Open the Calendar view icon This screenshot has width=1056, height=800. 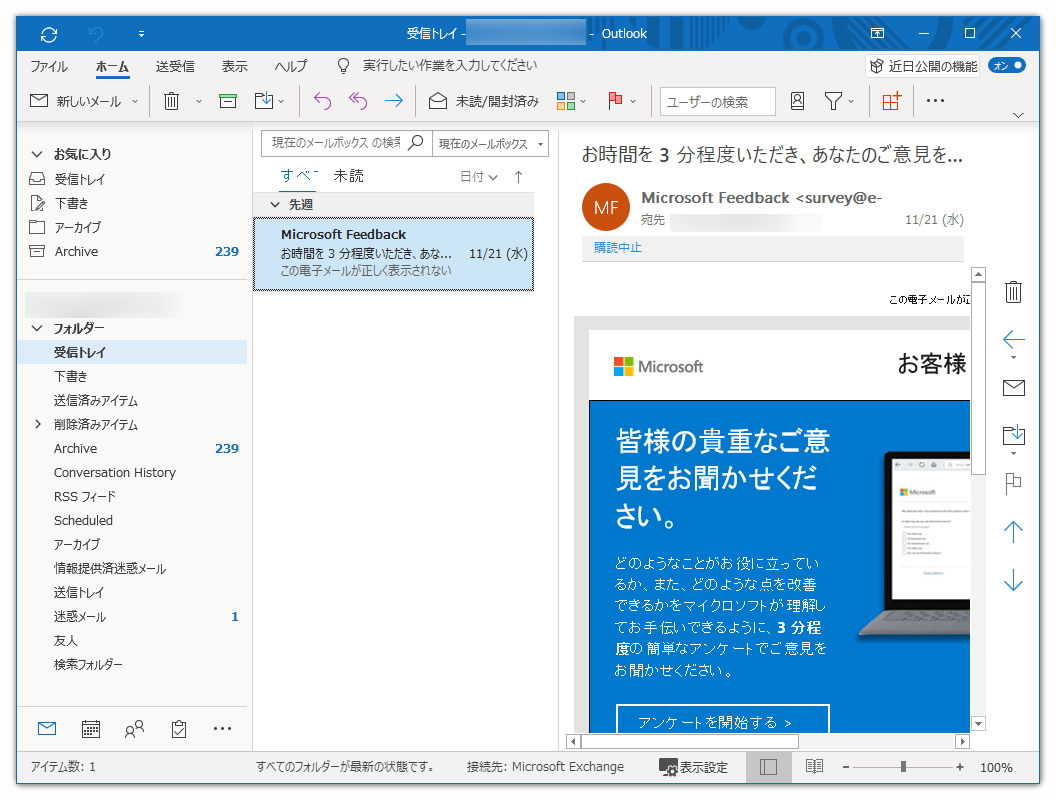(x=90, y=729)
